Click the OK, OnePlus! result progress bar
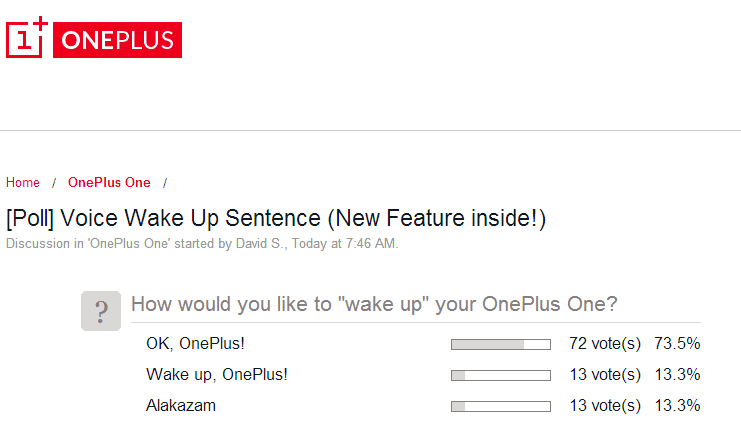This screenshot has width=741, height=422. pyautogui.click(x=501, y=344)
